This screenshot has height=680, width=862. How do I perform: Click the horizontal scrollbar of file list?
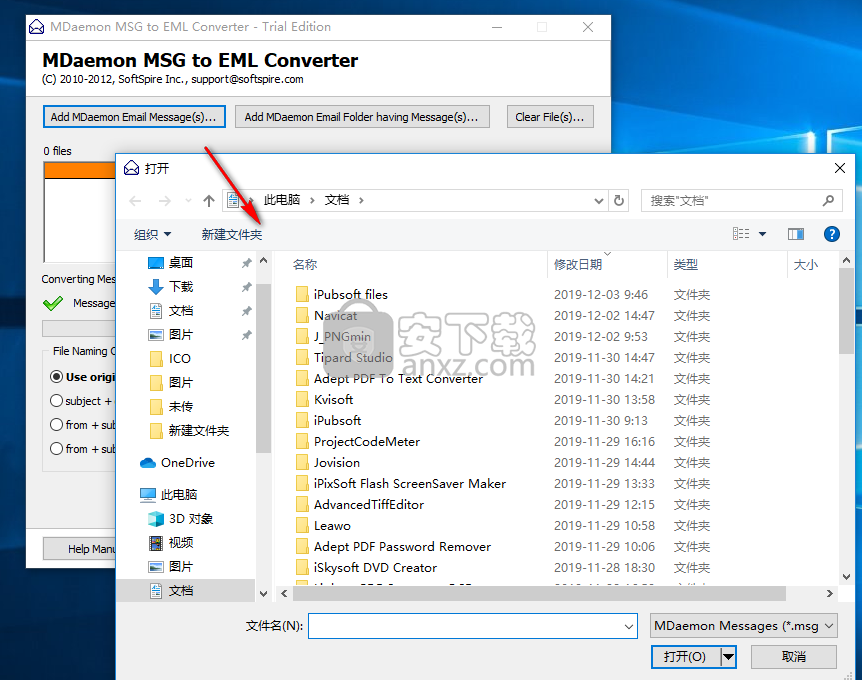click(x=539, y=594)
